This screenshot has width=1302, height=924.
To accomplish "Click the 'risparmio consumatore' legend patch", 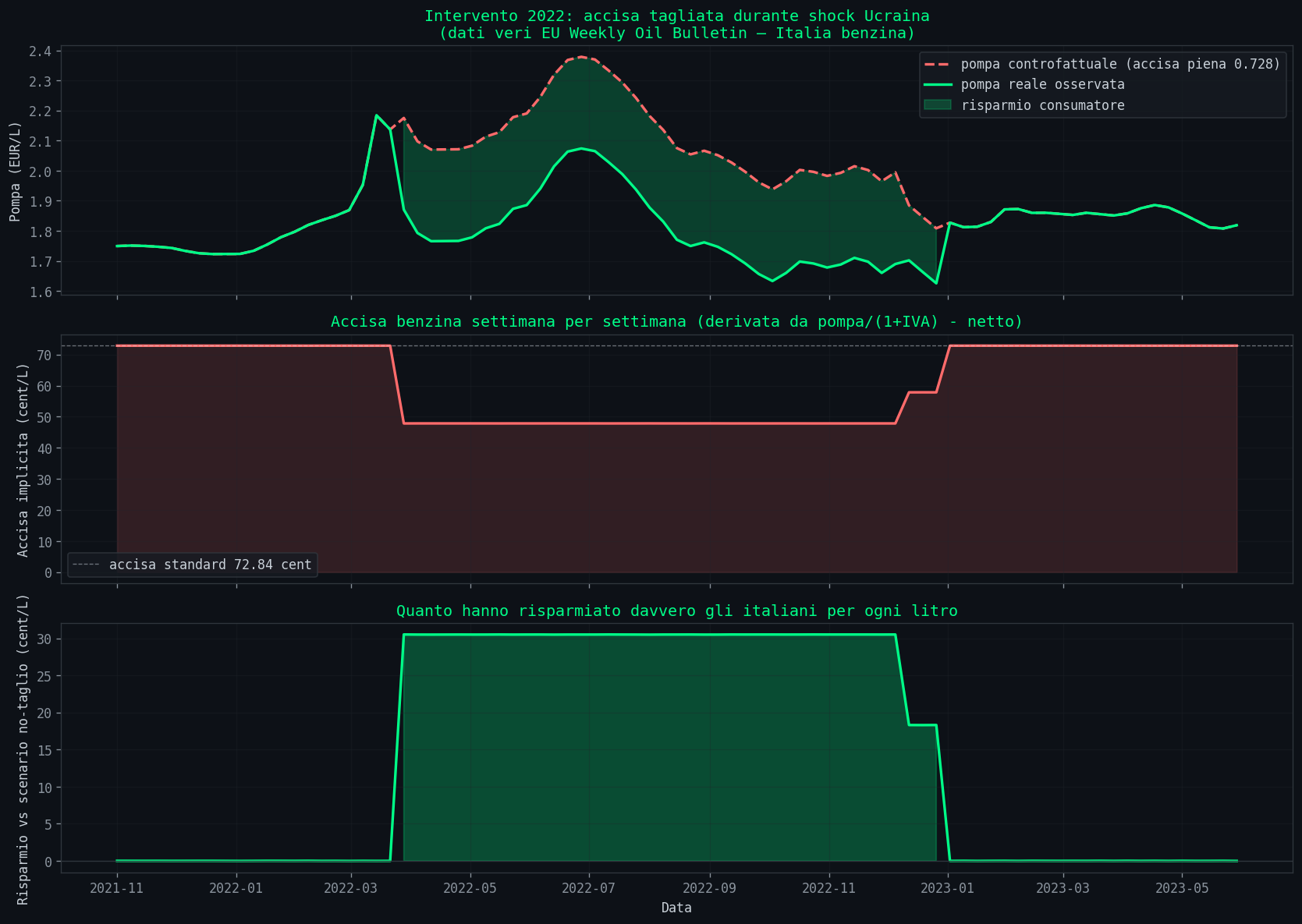I will (x=938, y=104).
